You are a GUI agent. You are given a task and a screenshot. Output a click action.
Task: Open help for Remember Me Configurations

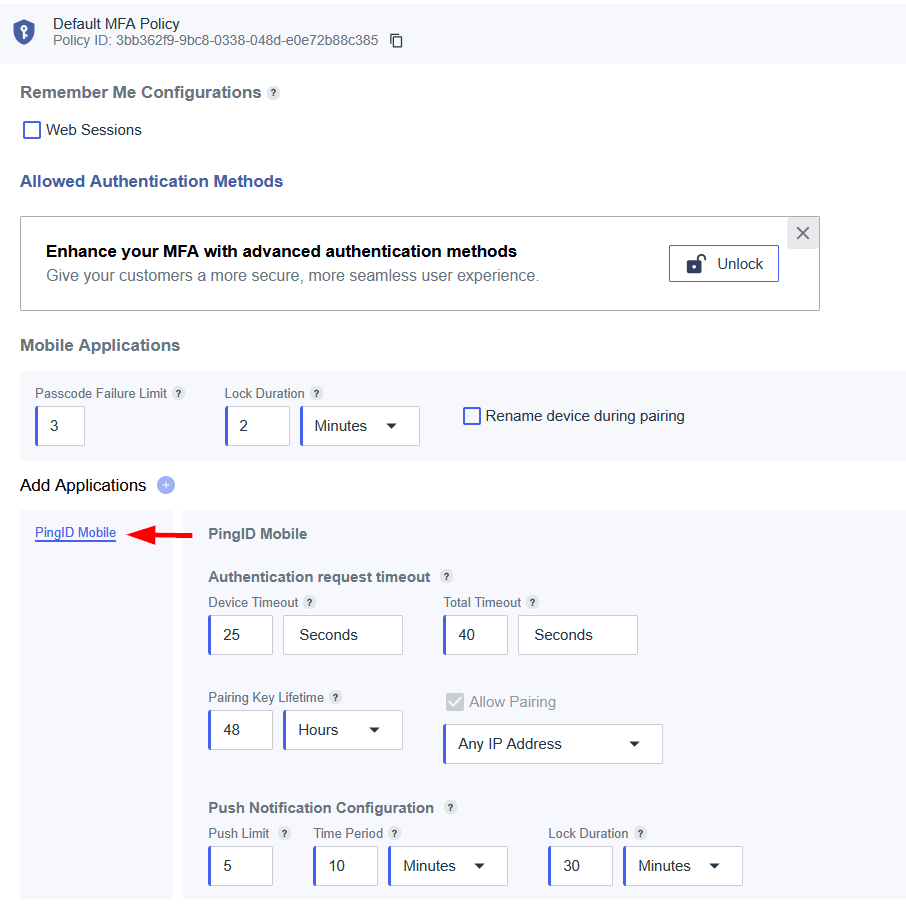(273, 93)
